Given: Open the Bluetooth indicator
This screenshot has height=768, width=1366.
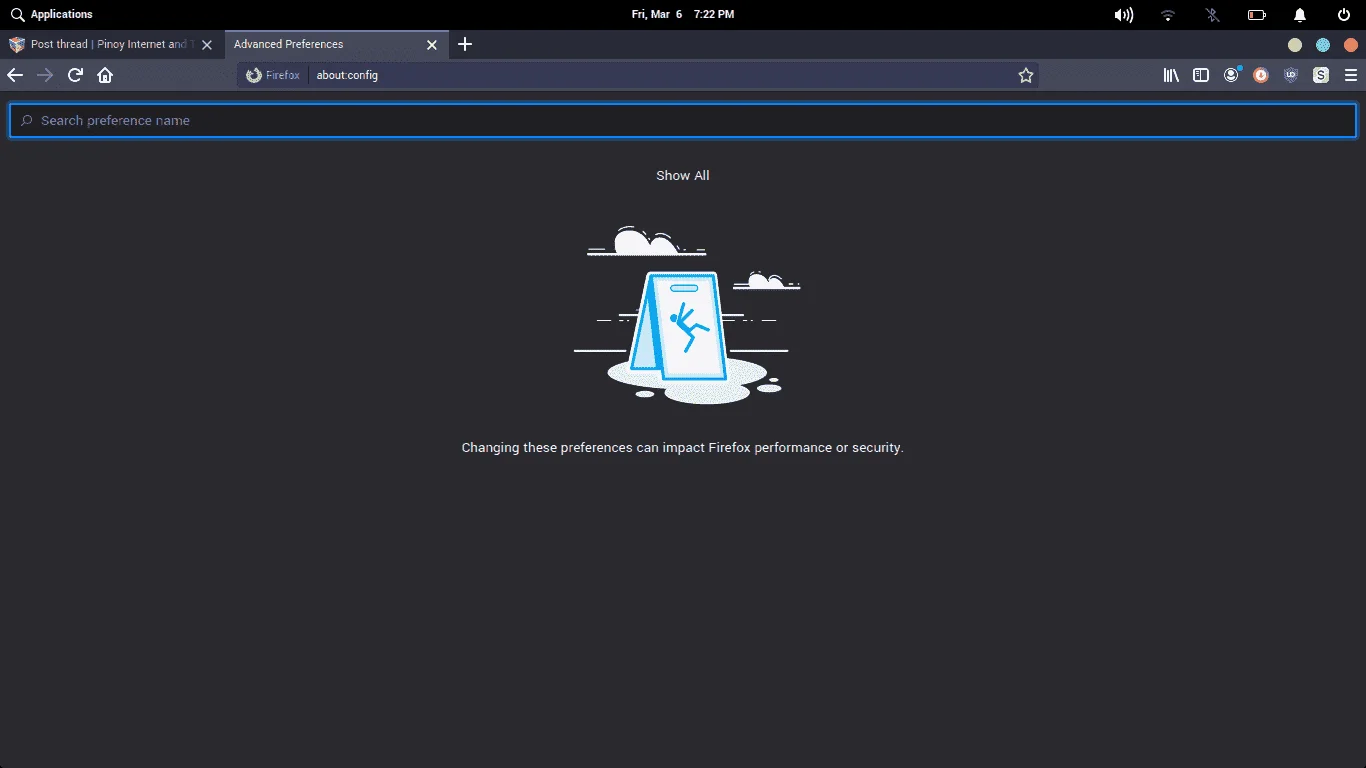Looking at the screenshot, I should click(x=1212, y=15).
